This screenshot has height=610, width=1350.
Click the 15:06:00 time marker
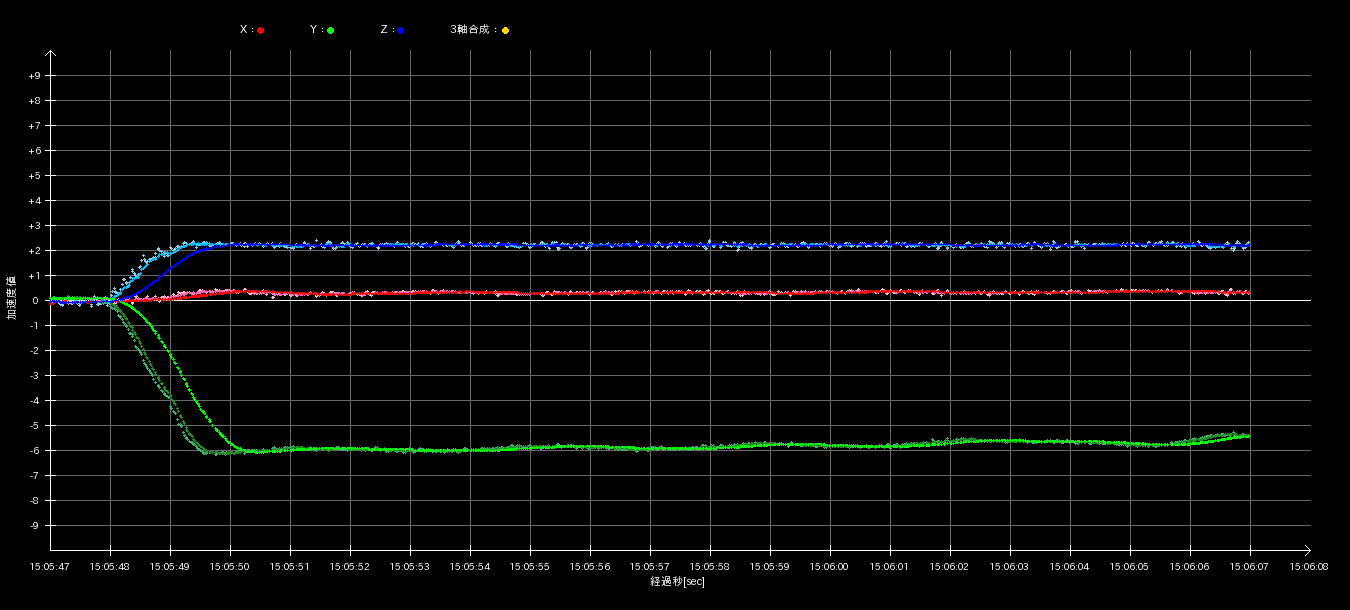[830, 566]
